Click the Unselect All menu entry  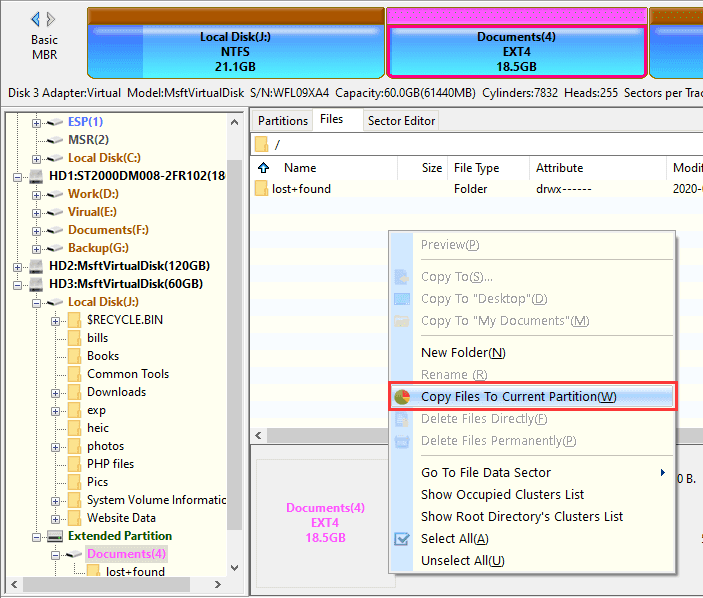(462, 561)
